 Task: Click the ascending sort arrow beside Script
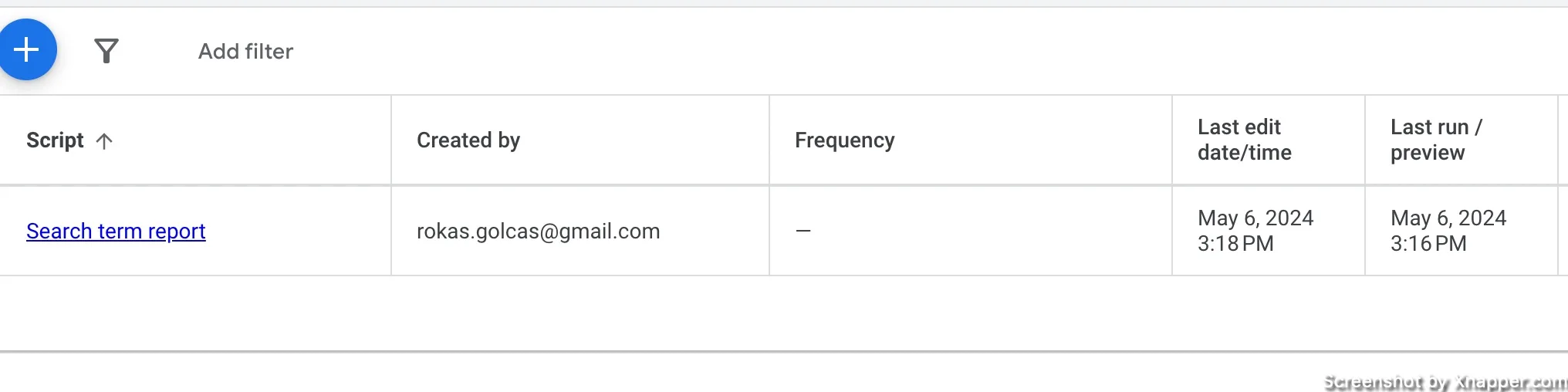coord(104,140)
